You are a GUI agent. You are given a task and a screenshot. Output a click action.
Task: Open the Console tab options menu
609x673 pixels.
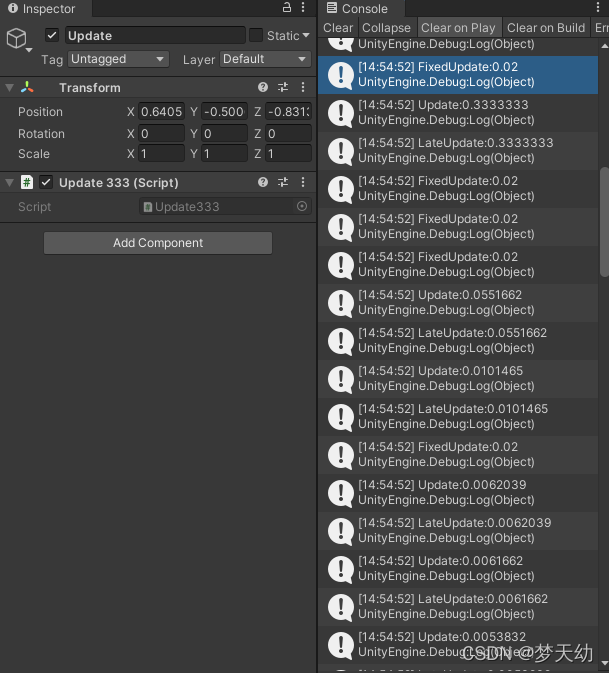(x=598, y=7)
